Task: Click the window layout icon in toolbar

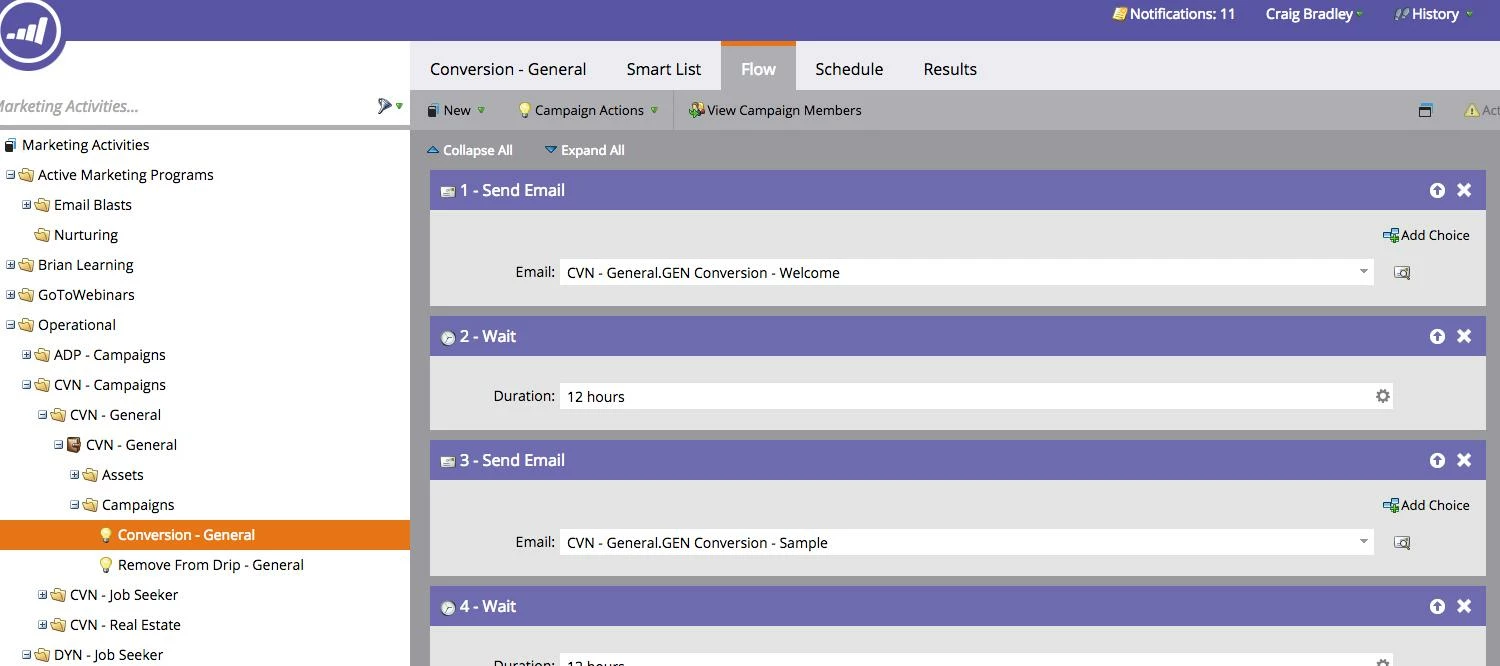Action: [x=1425, y=110]
